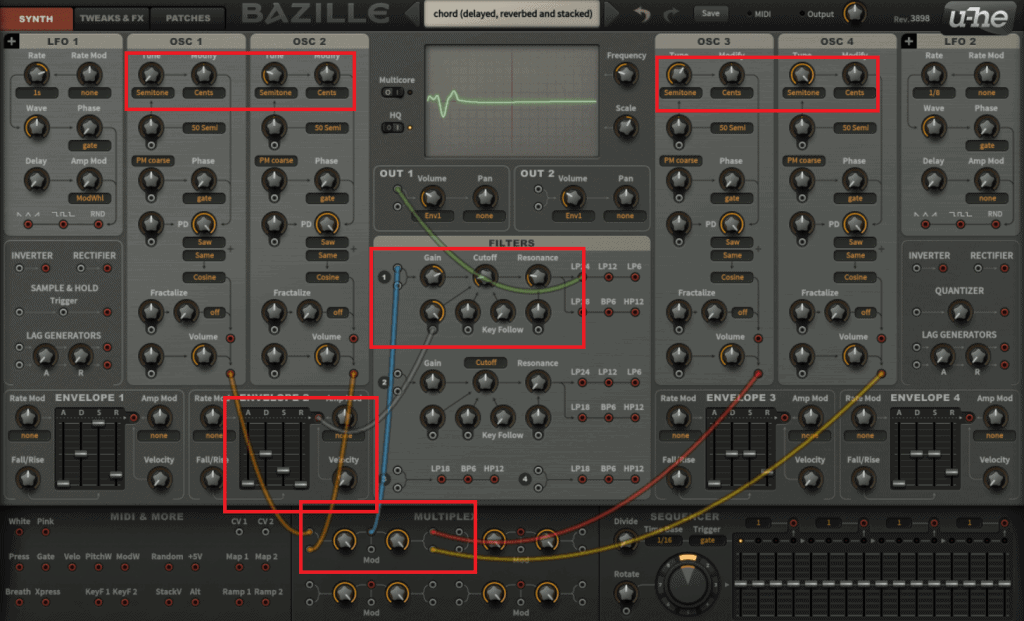Click the patch name display
The height and width of the screenshot is (621, 1024).
[511, 14]
